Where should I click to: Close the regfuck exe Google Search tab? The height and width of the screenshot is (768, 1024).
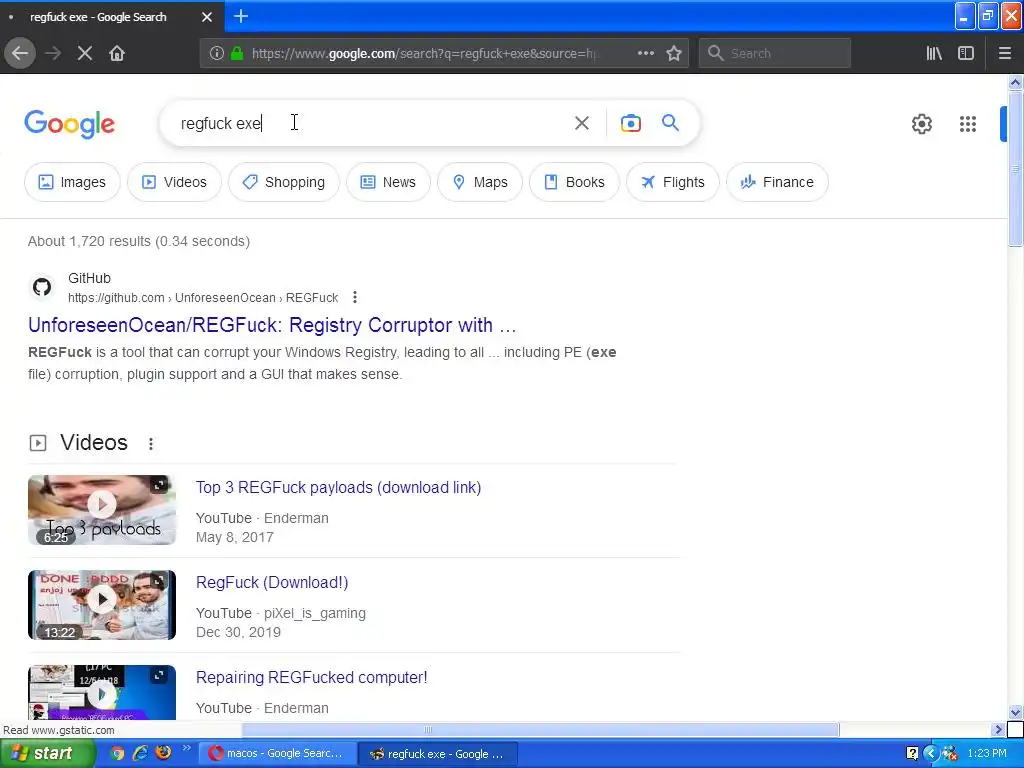click(x=207, y=17)
